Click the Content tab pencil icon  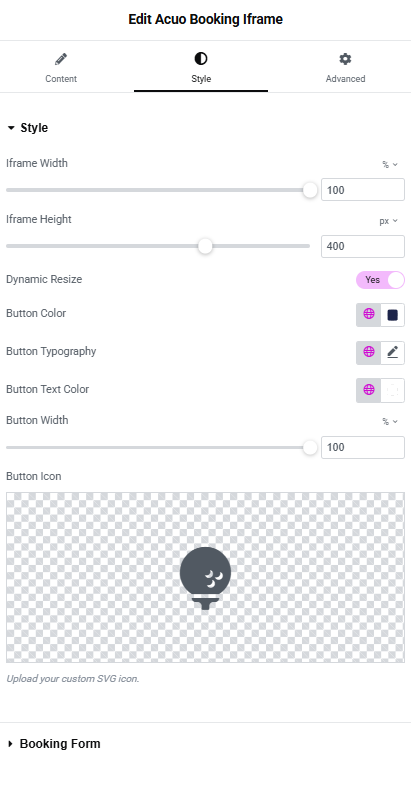point(61,59)
